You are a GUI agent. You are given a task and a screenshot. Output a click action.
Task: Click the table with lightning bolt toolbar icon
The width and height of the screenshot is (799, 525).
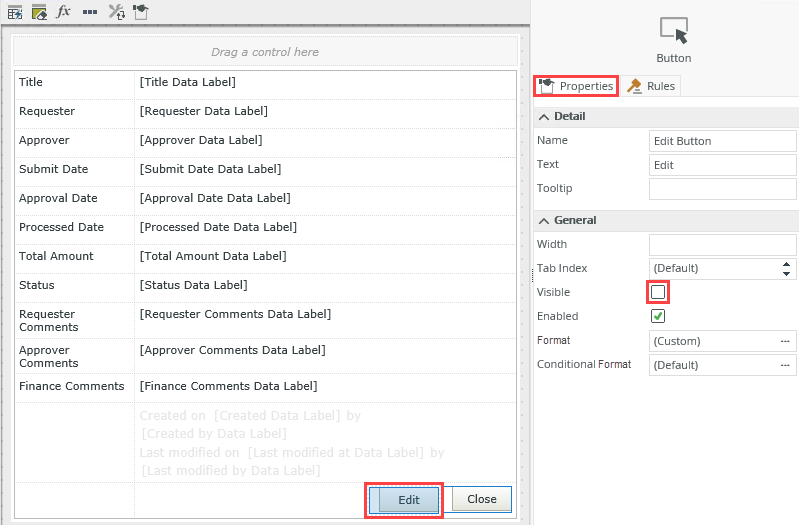[x=15, y=12]
